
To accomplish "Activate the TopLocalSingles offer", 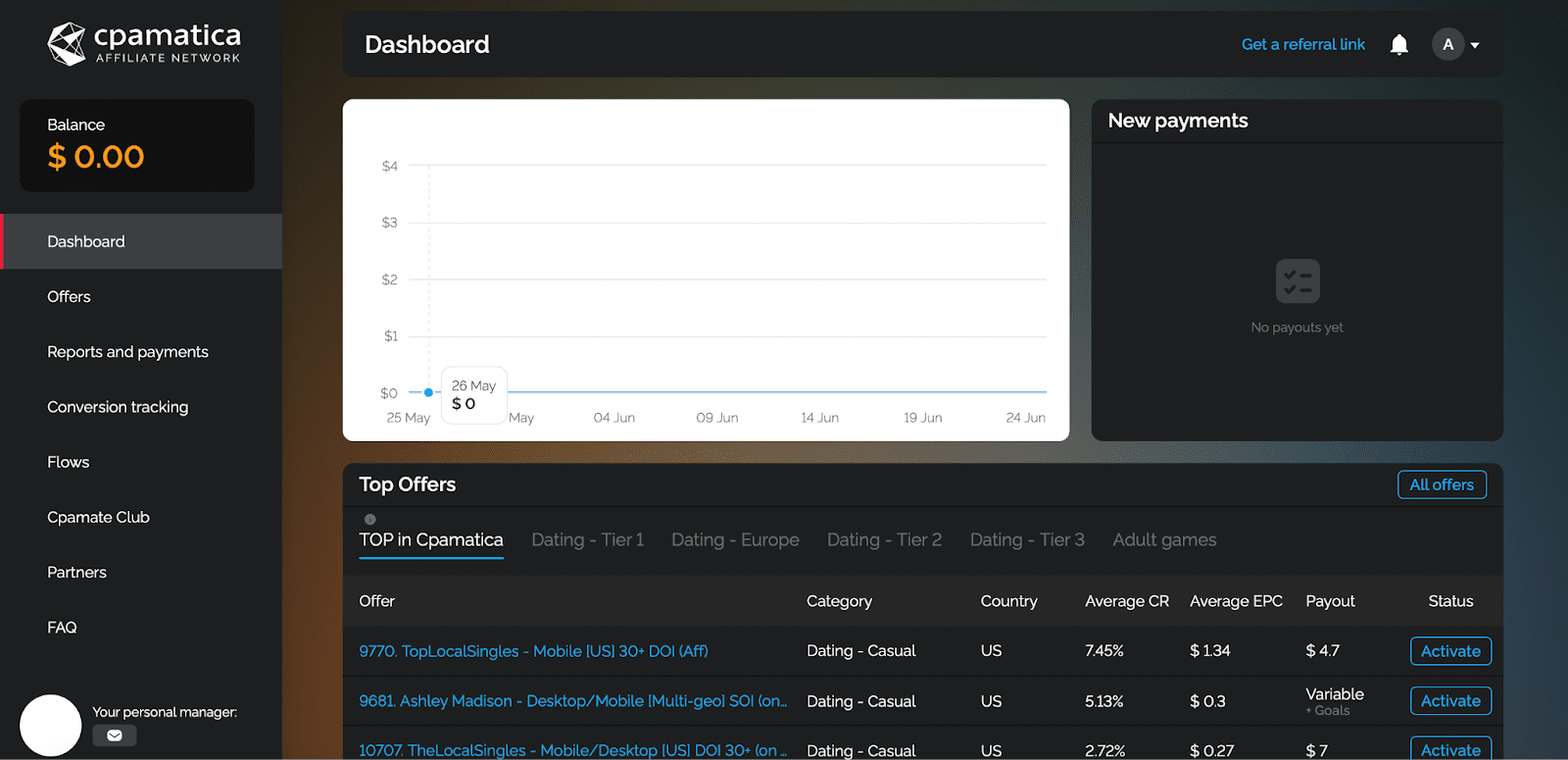I will tap(1450, 651).
